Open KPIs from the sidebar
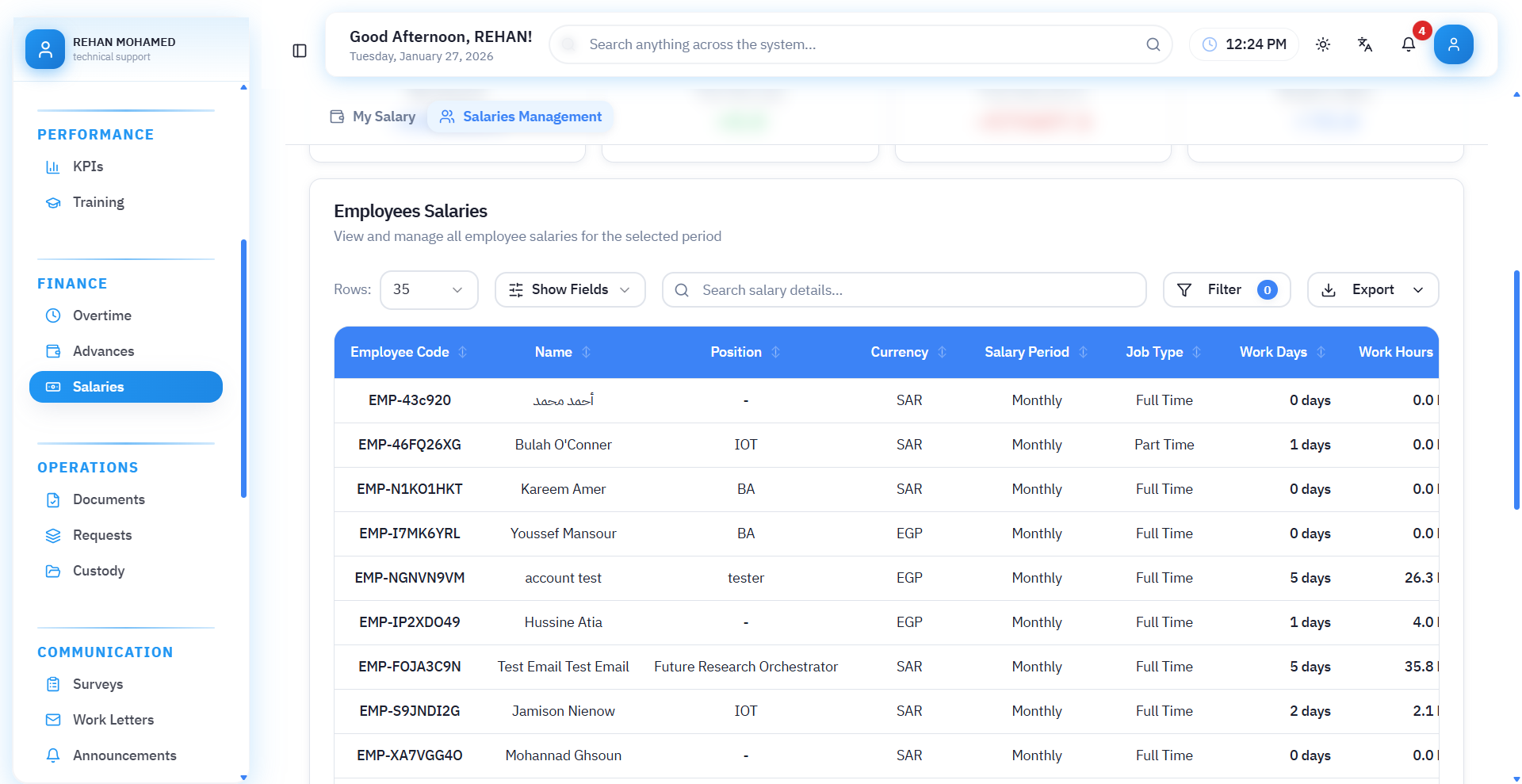1522x784 pixels. [x=87, y=166]
